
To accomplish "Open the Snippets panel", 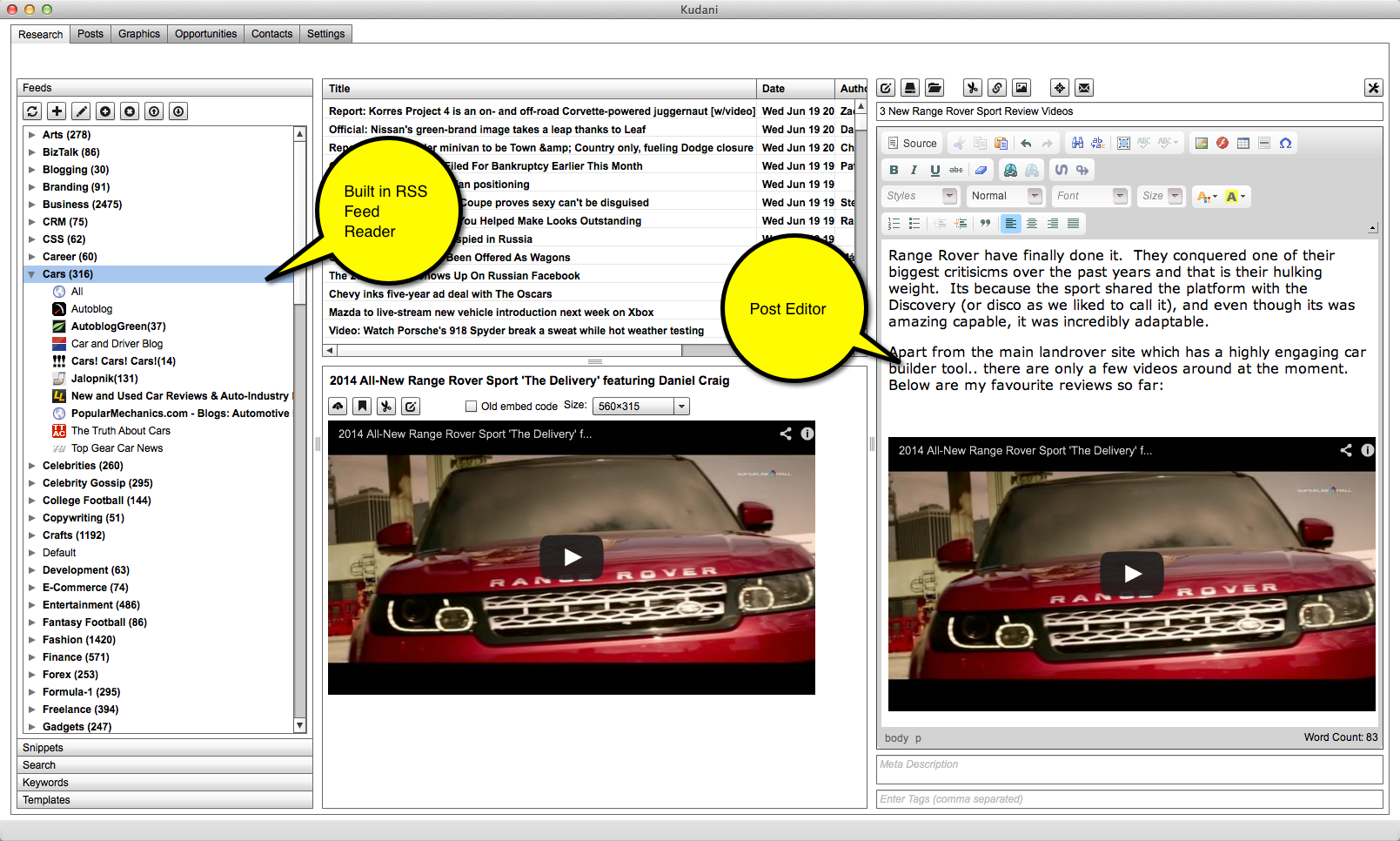I will [164, 748].
